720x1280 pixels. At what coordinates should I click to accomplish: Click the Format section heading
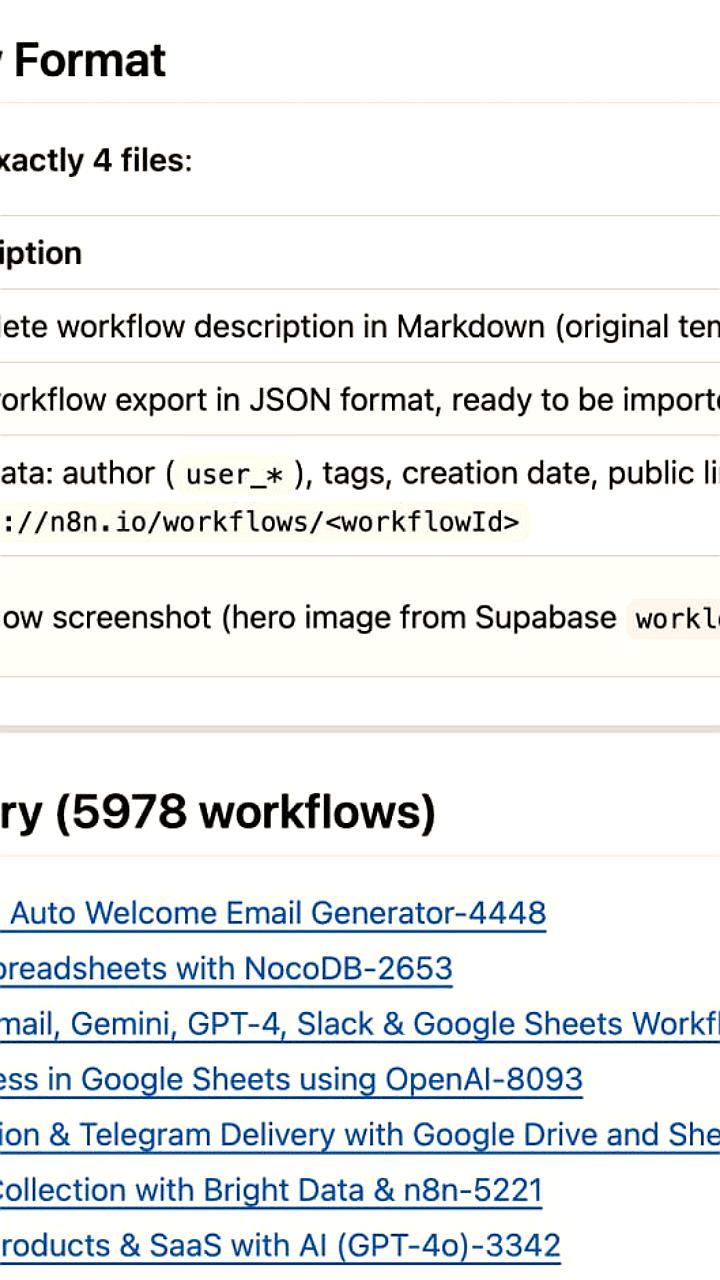[90, 60]
